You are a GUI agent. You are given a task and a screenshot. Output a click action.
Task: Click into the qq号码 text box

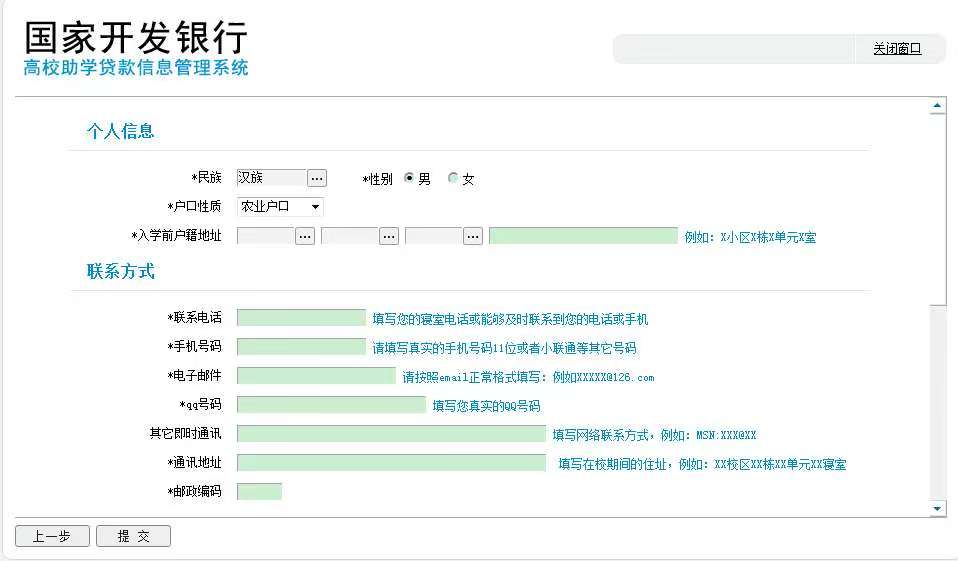(331, 405)
